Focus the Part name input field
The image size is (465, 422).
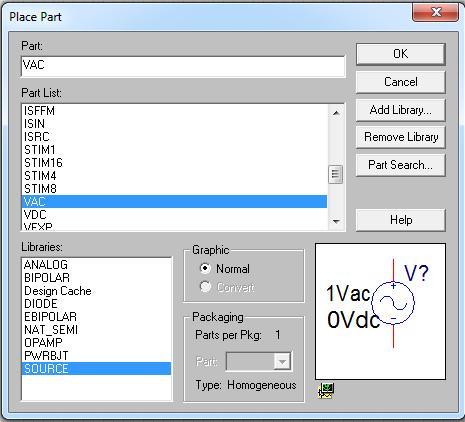[183, 66]
